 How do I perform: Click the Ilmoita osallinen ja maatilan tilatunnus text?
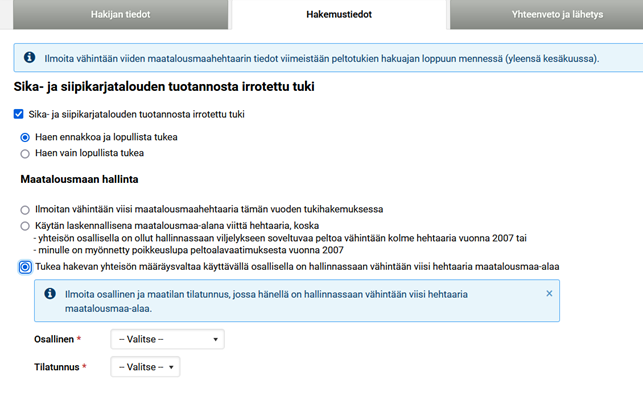266,301
